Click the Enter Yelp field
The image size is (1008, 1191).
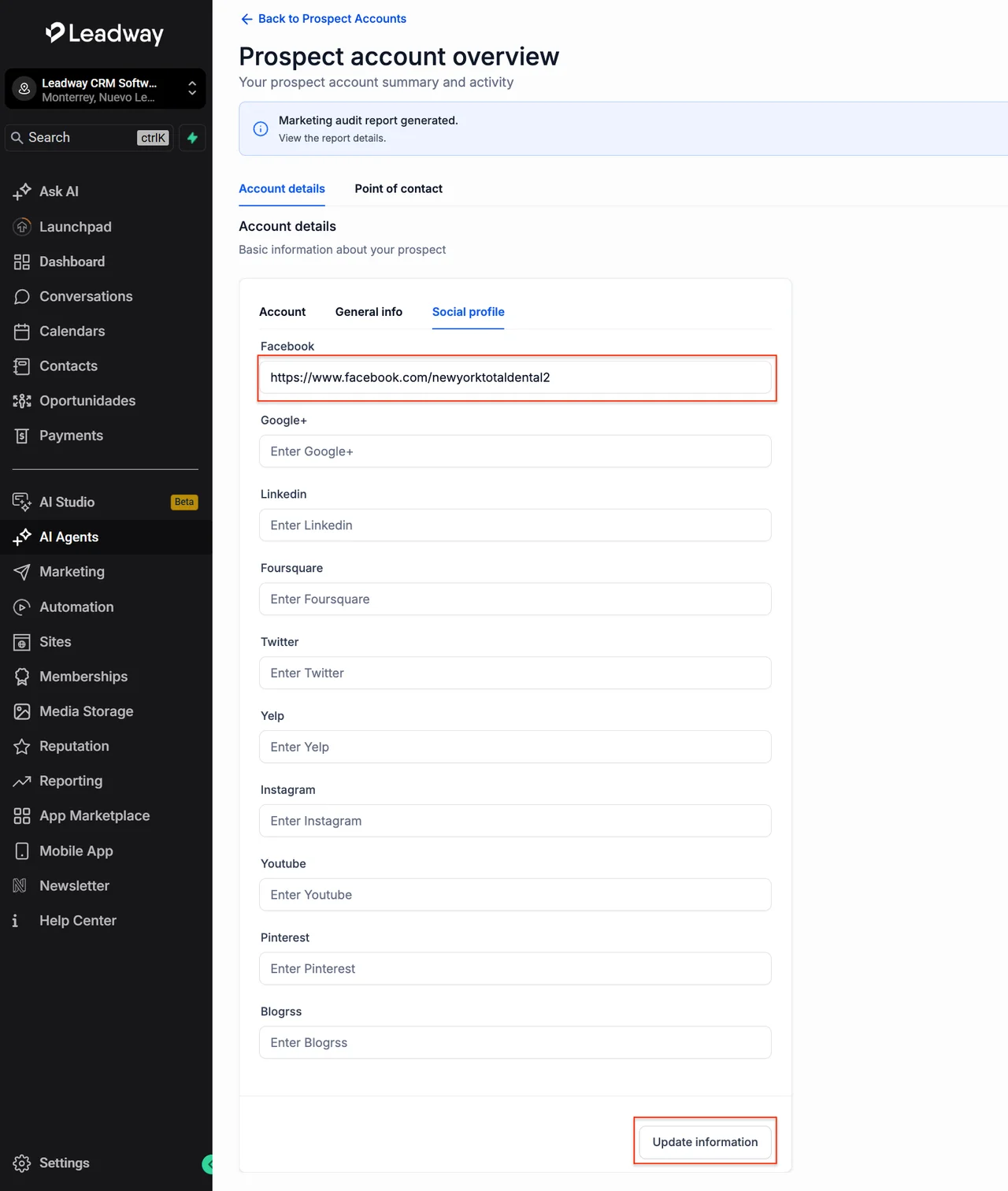[515, 747]
